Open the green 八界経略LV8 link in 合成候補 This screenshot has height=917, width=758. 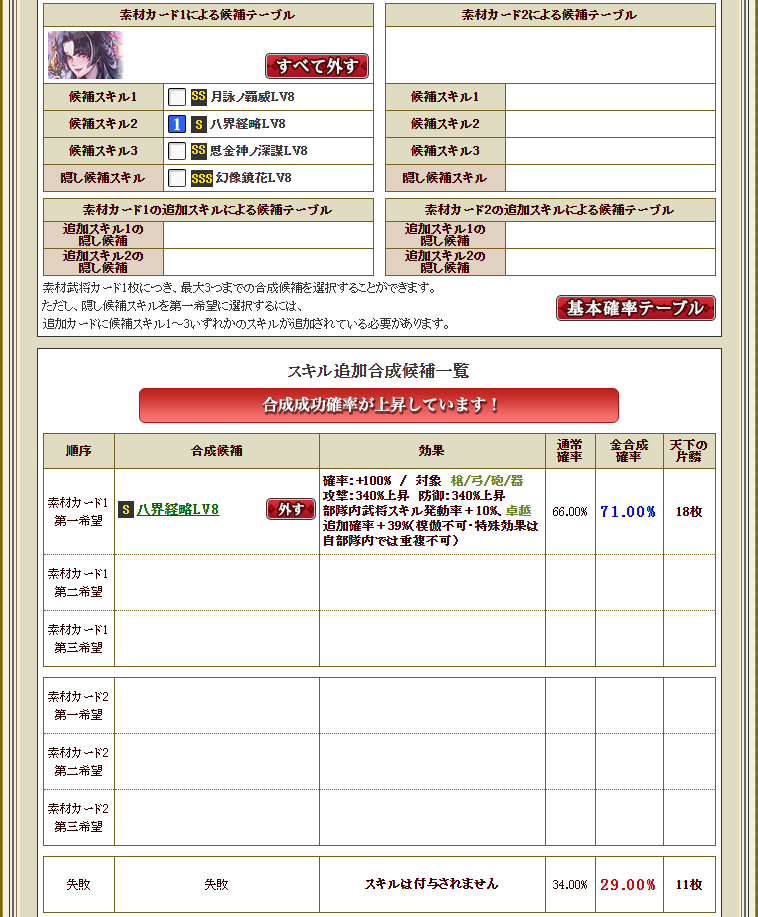[178, 510]
